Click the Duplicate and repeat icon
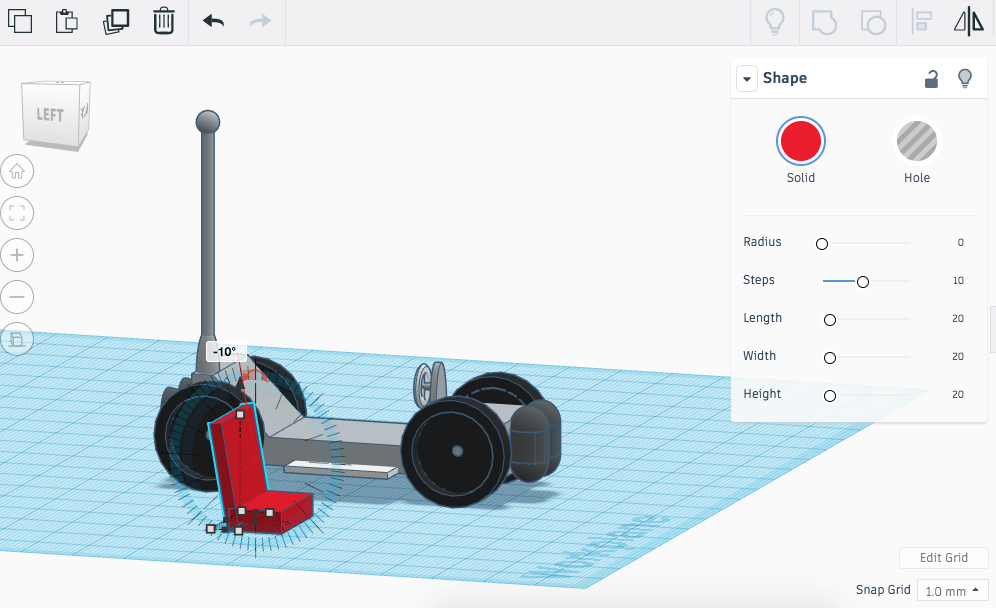Viewport: 996px width, 608px height. click(x=116, y=21)
